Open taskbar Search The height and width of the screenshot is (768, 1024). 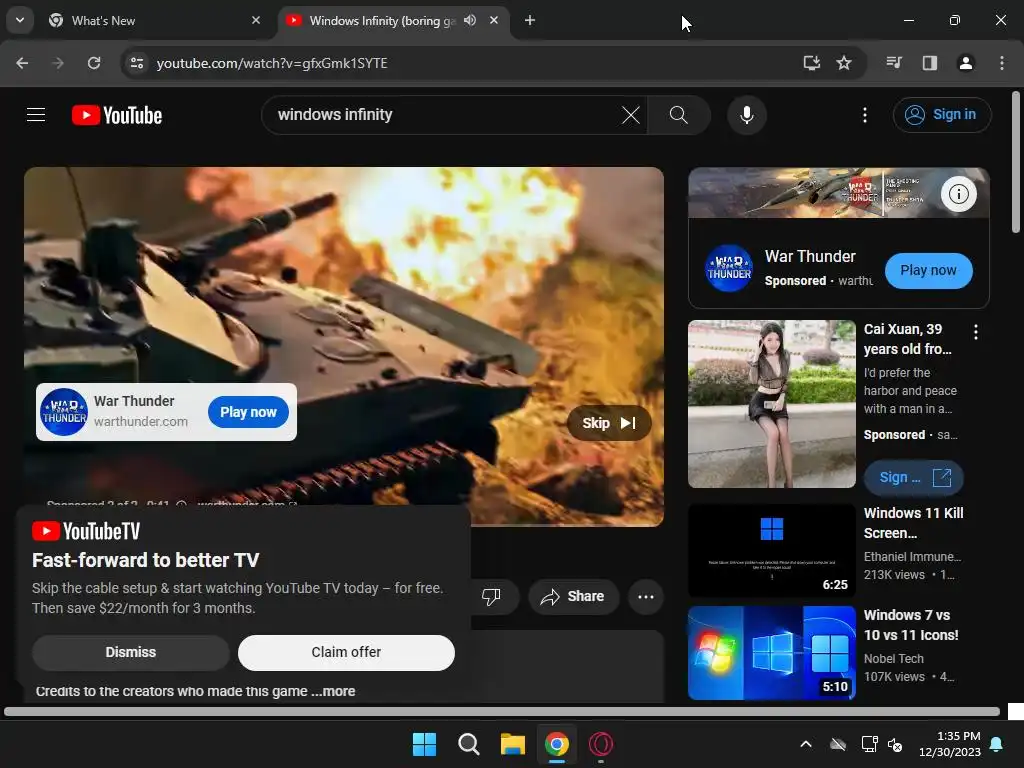click(468, 744)
